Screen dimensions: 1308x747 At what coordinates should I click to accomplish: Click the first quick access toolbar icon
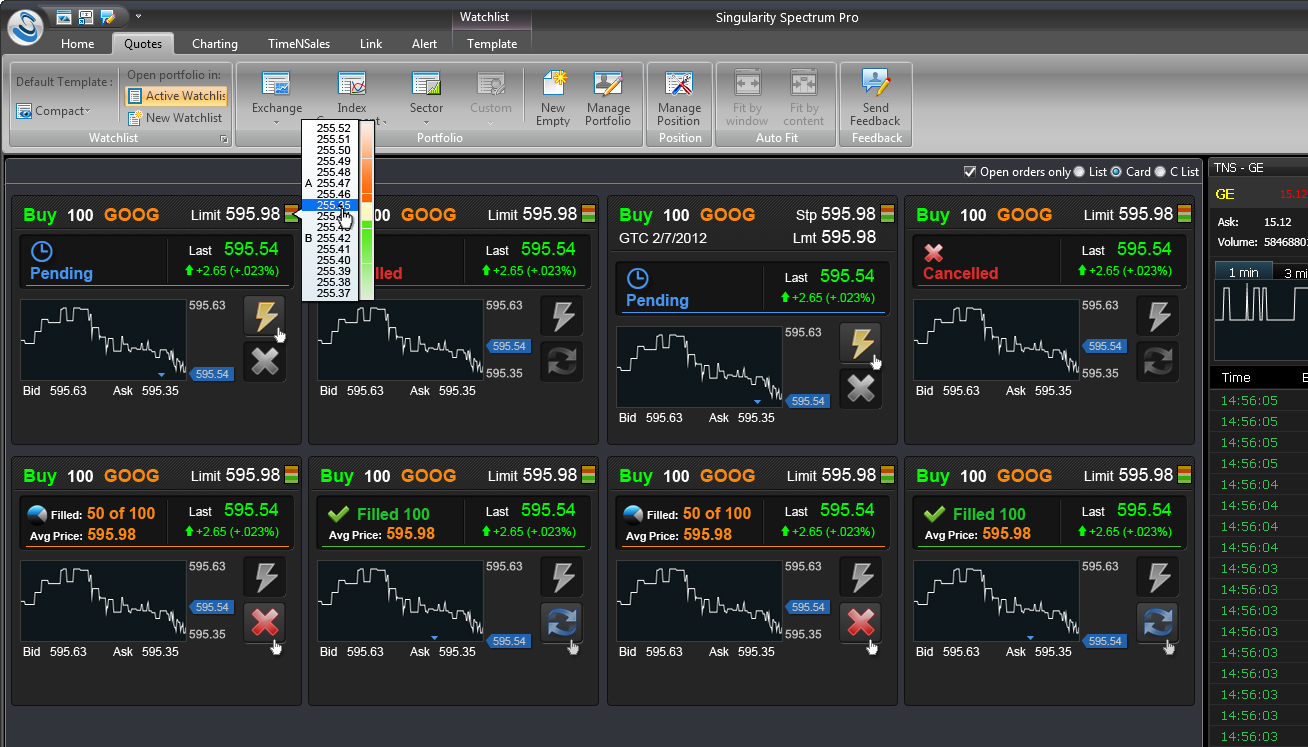(64, 17)
